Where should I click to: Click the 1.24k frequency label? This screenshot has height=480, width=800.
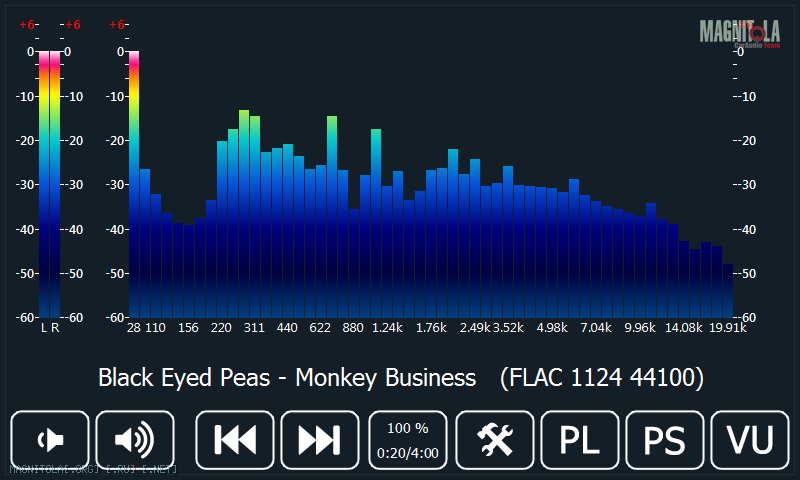[x=387, y=328]
